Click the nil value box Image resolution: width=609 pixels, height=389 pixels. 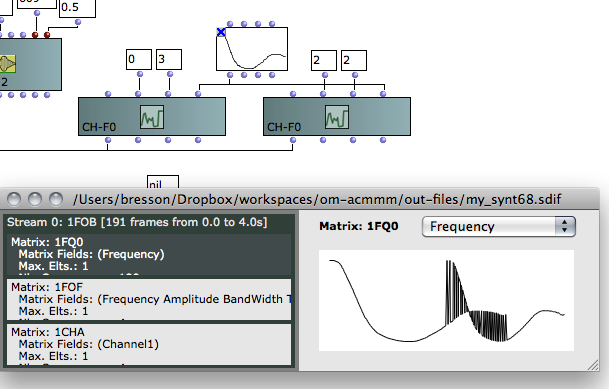pyautogui.click(x=163, y=182)
